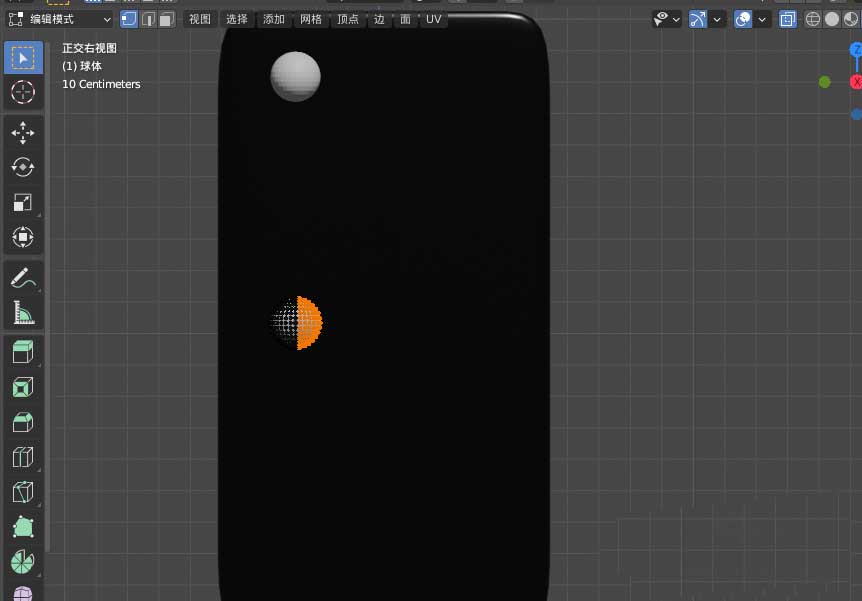Click the green Y axis gizmo dot
Viewport: 862px width, 601px height.
coord(825,82)
